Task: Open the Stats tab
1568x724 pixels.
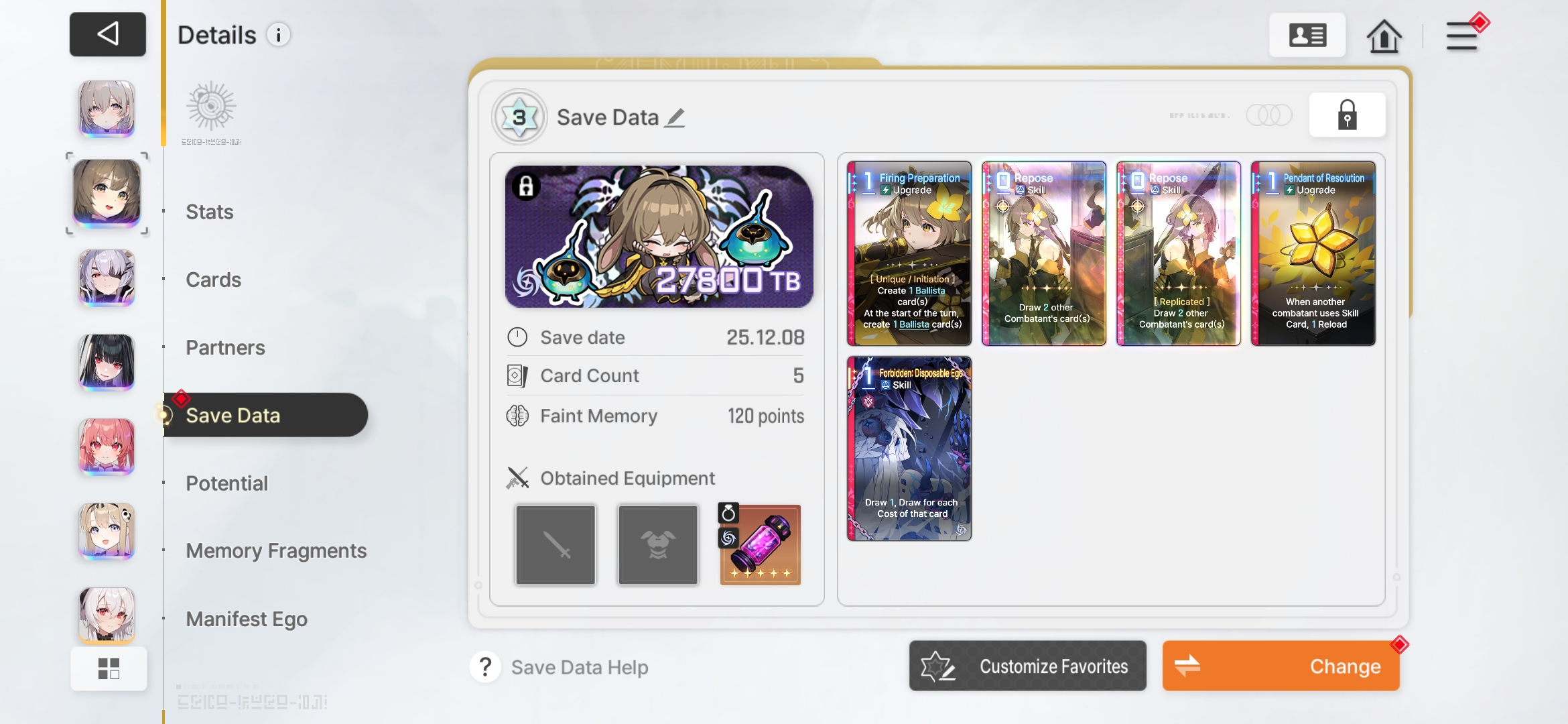Action: point(210,212)
